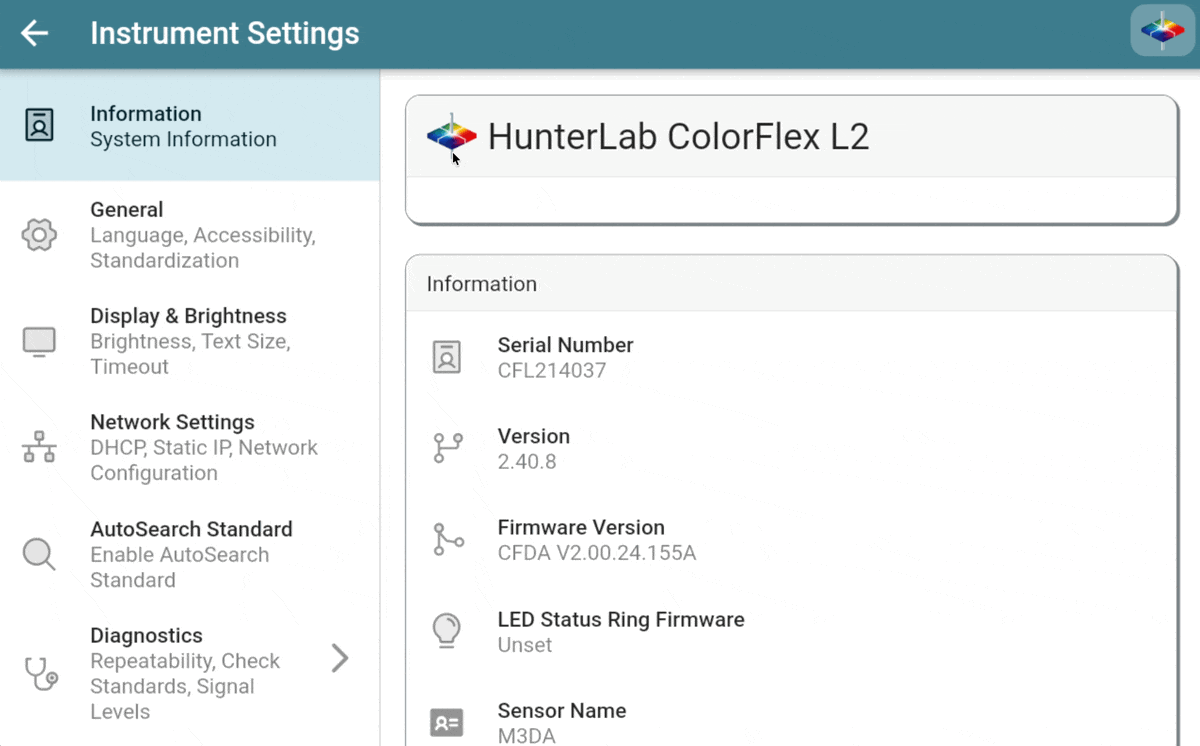Click the HunterLab logo button top-right
Screen dimensions: 1200x746
(x=1162, y=31)
